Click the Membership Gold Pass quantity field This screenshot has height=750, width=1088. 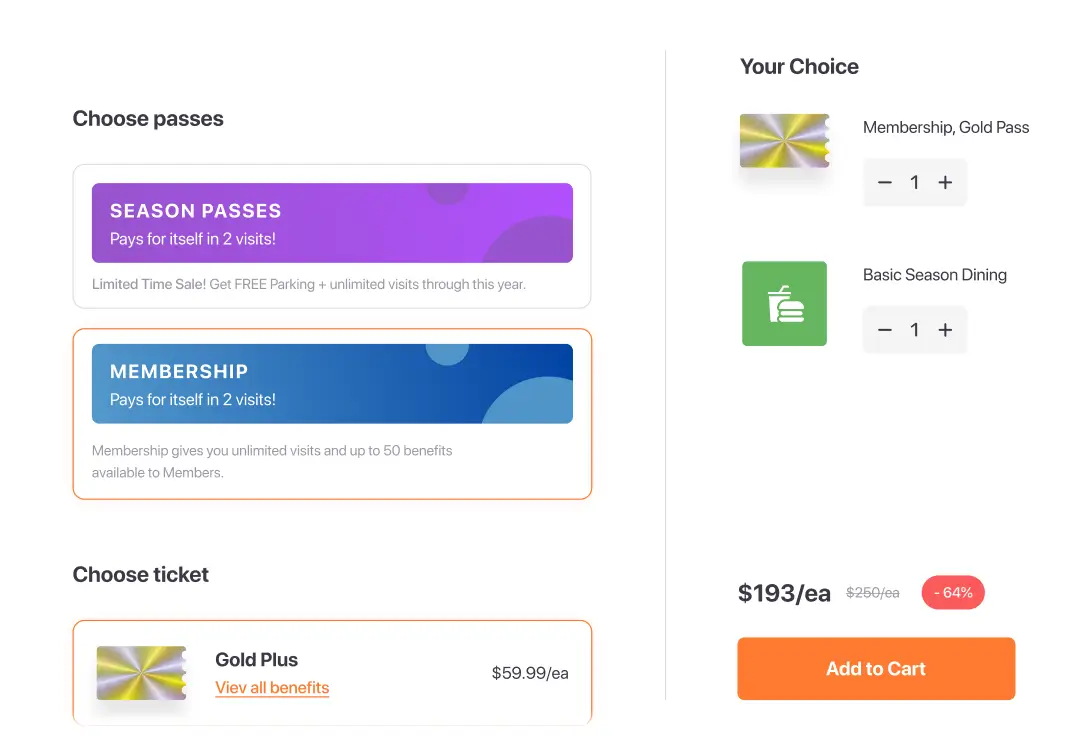coord(914,182)
